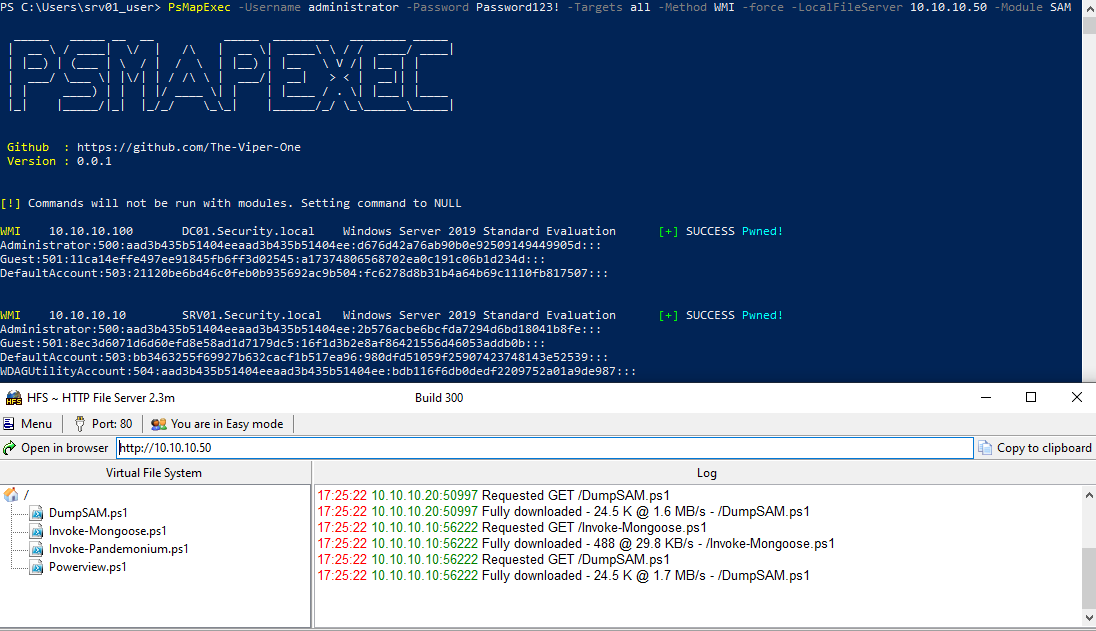Select Invoke-Mongoose.ps1 in file tree

(x=108, y=531)
